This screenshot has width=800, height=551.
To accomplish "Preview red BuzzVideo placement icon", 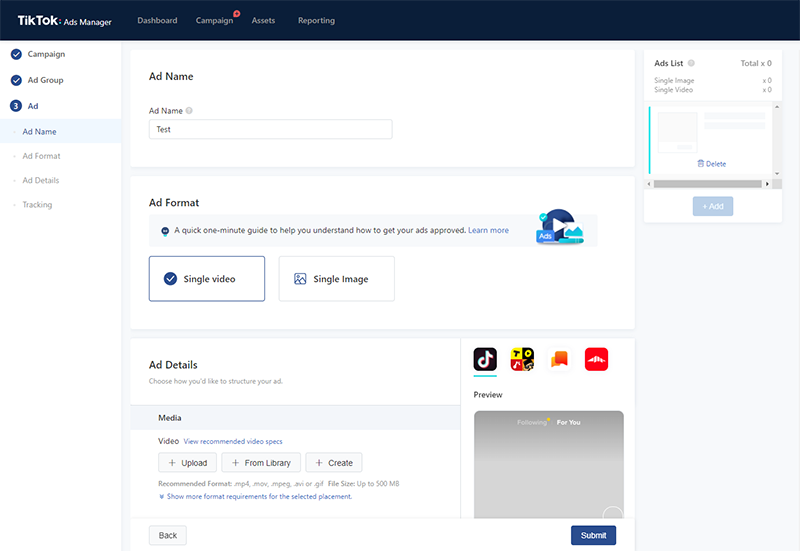I will tap(596, 359).
